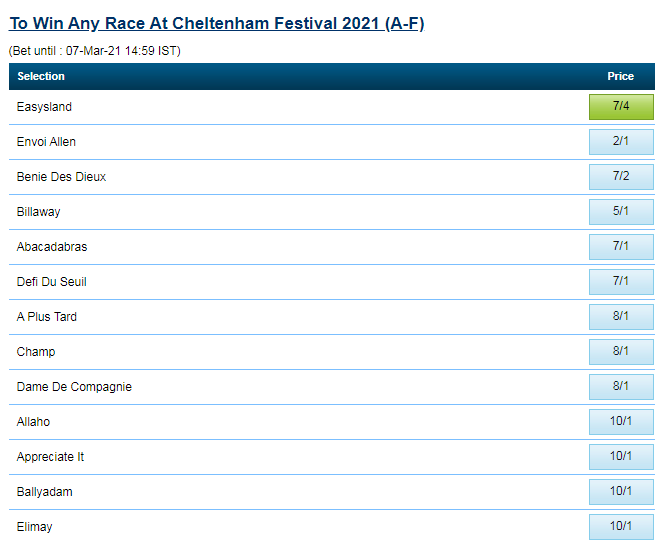Select Defi Du Seuil 7/1 price

click(621, 282)
